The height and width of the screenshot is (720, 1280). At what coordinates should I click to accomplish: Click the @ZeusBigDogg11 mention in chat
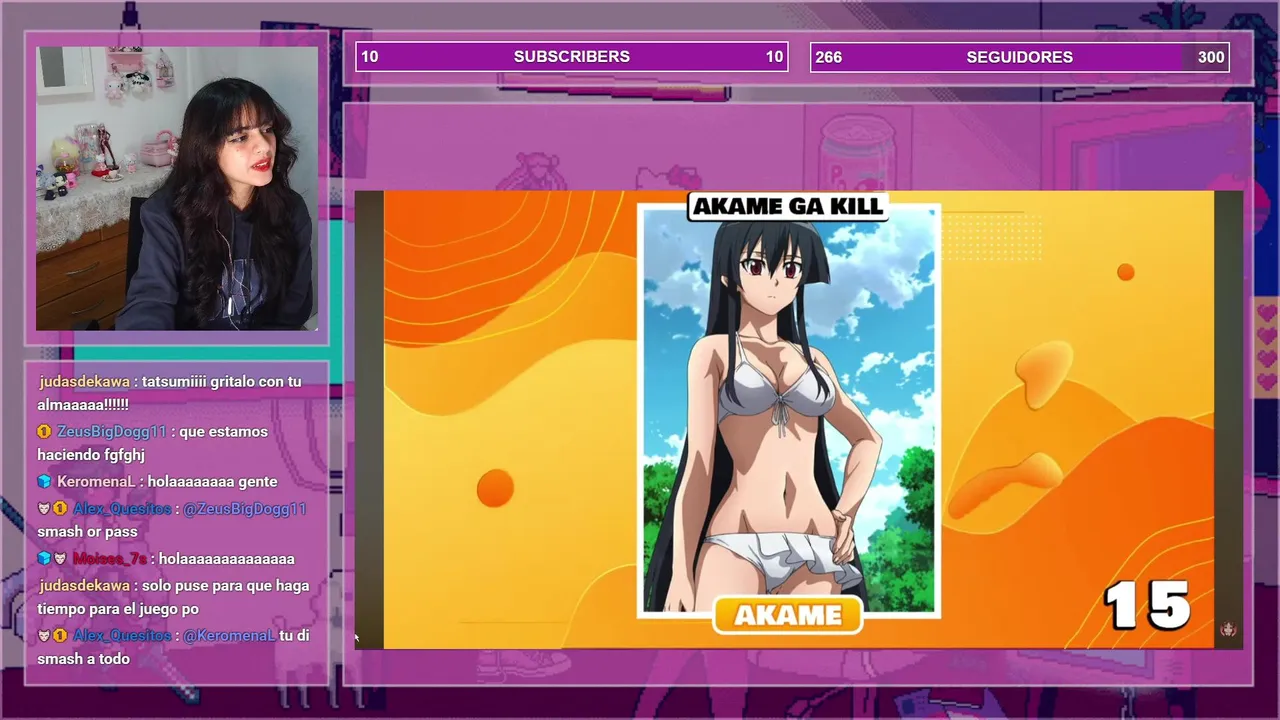coord(245,509)
